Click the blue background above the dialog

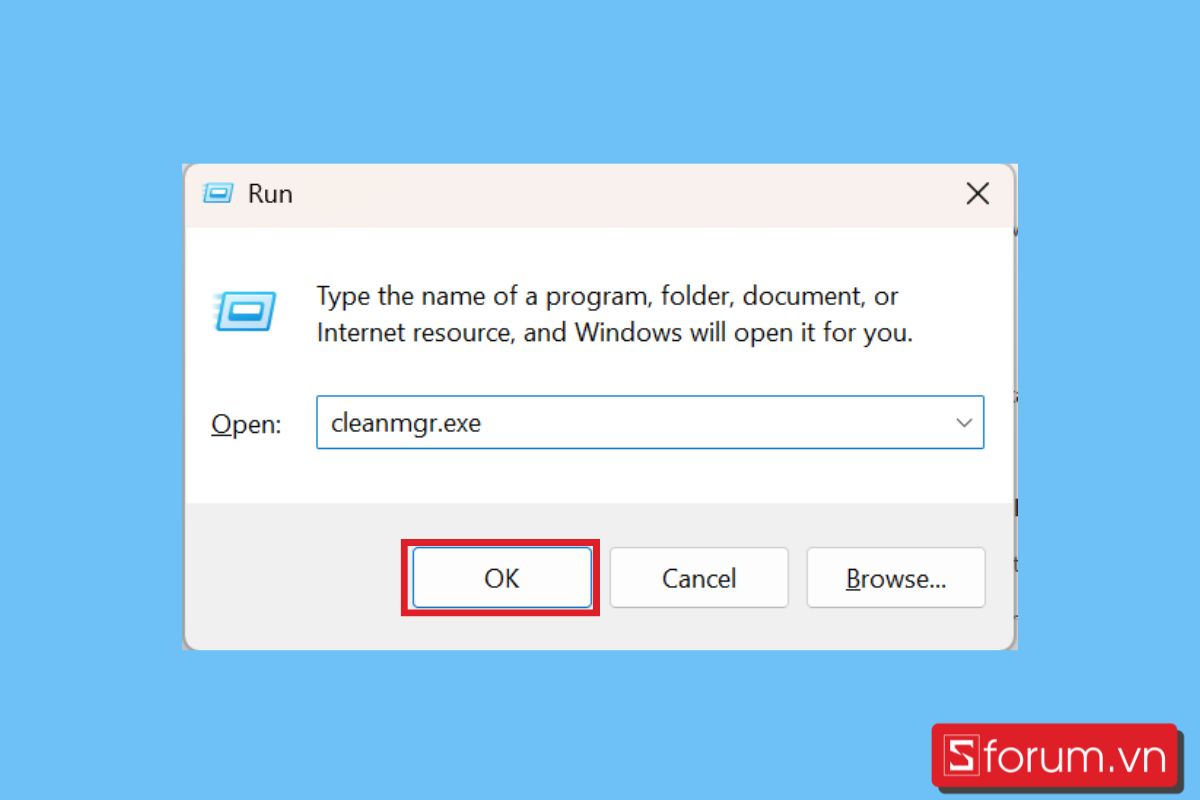(x=600, y=80)
